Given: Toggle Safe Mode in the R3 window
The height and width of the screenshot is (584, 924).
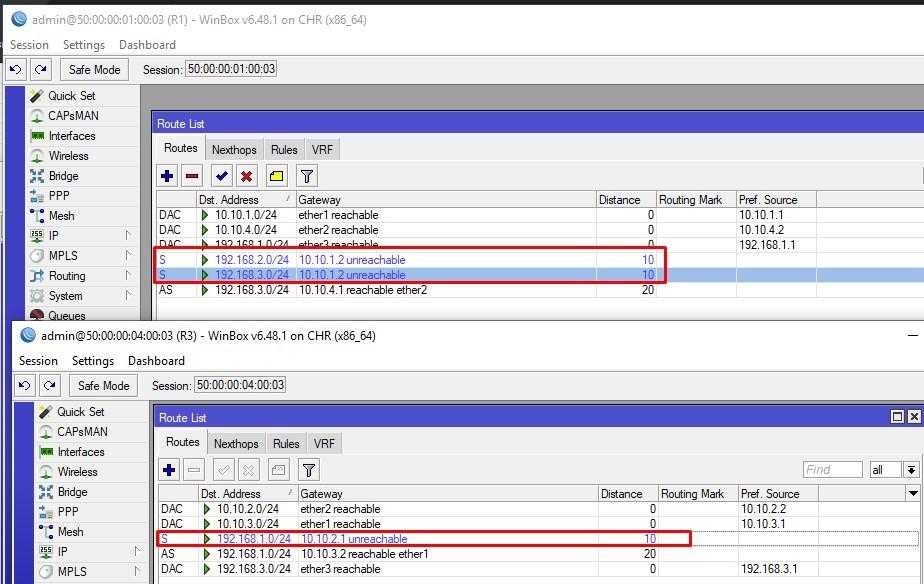Looking at the screenshot, I should click(x=104, y=385).
